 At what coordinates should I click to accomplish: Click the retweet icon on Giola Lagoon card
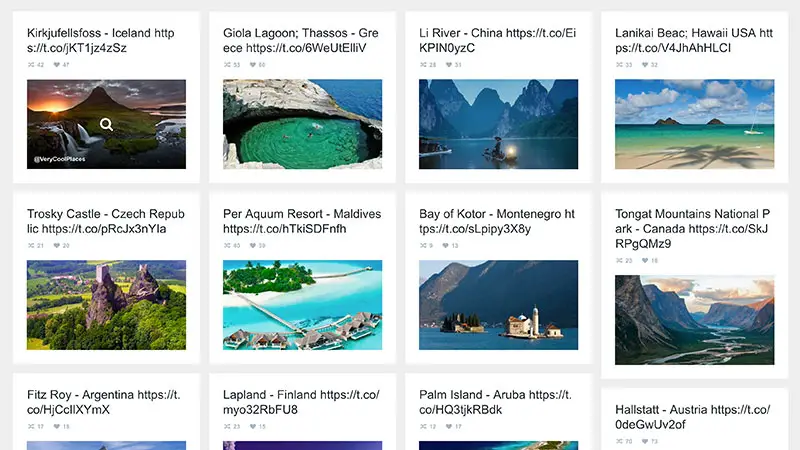(x=227, y=65)
